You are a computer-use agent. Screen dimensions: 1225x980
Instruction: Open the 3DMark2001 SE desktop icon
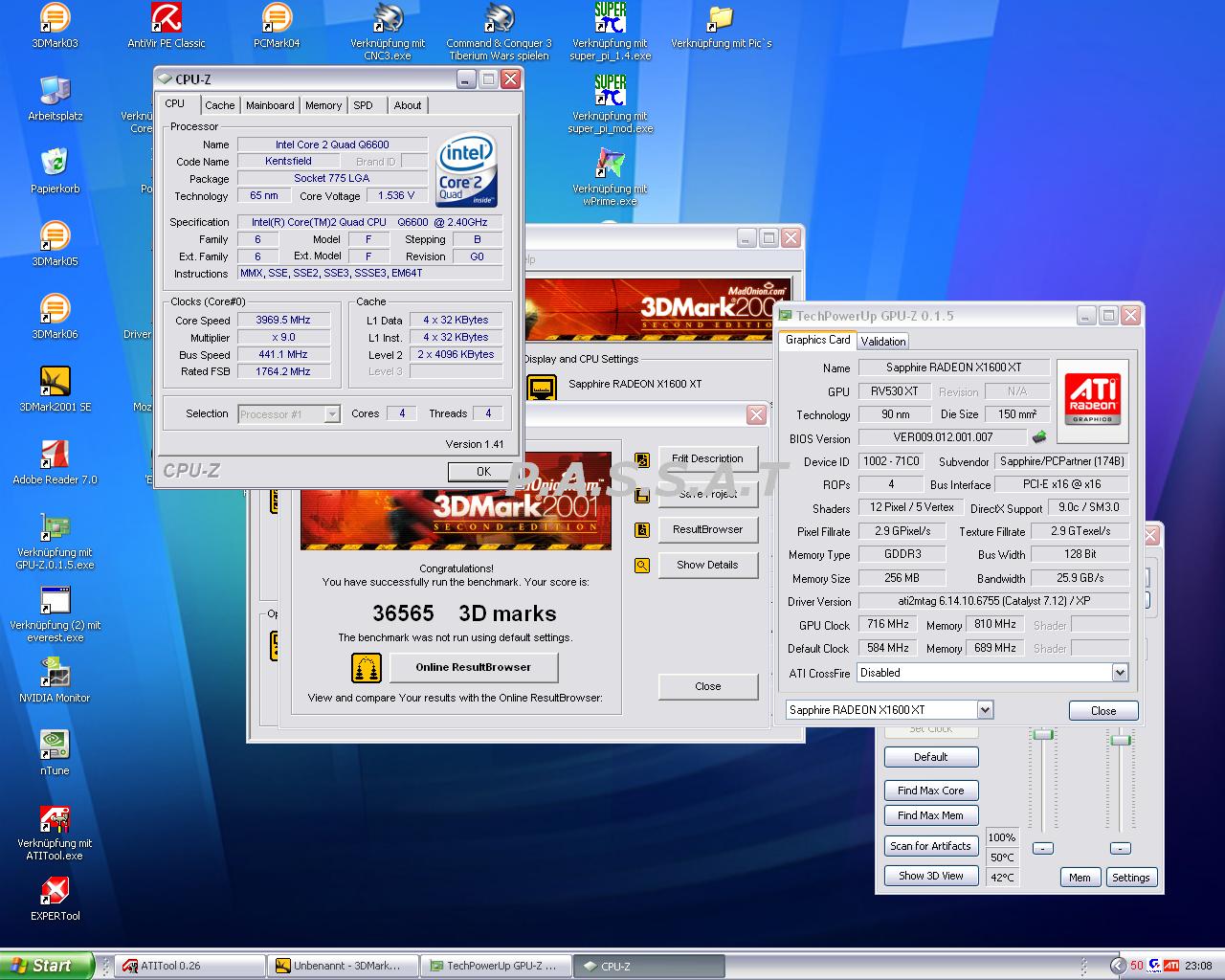pyautogui.click(x=55, y=390)
